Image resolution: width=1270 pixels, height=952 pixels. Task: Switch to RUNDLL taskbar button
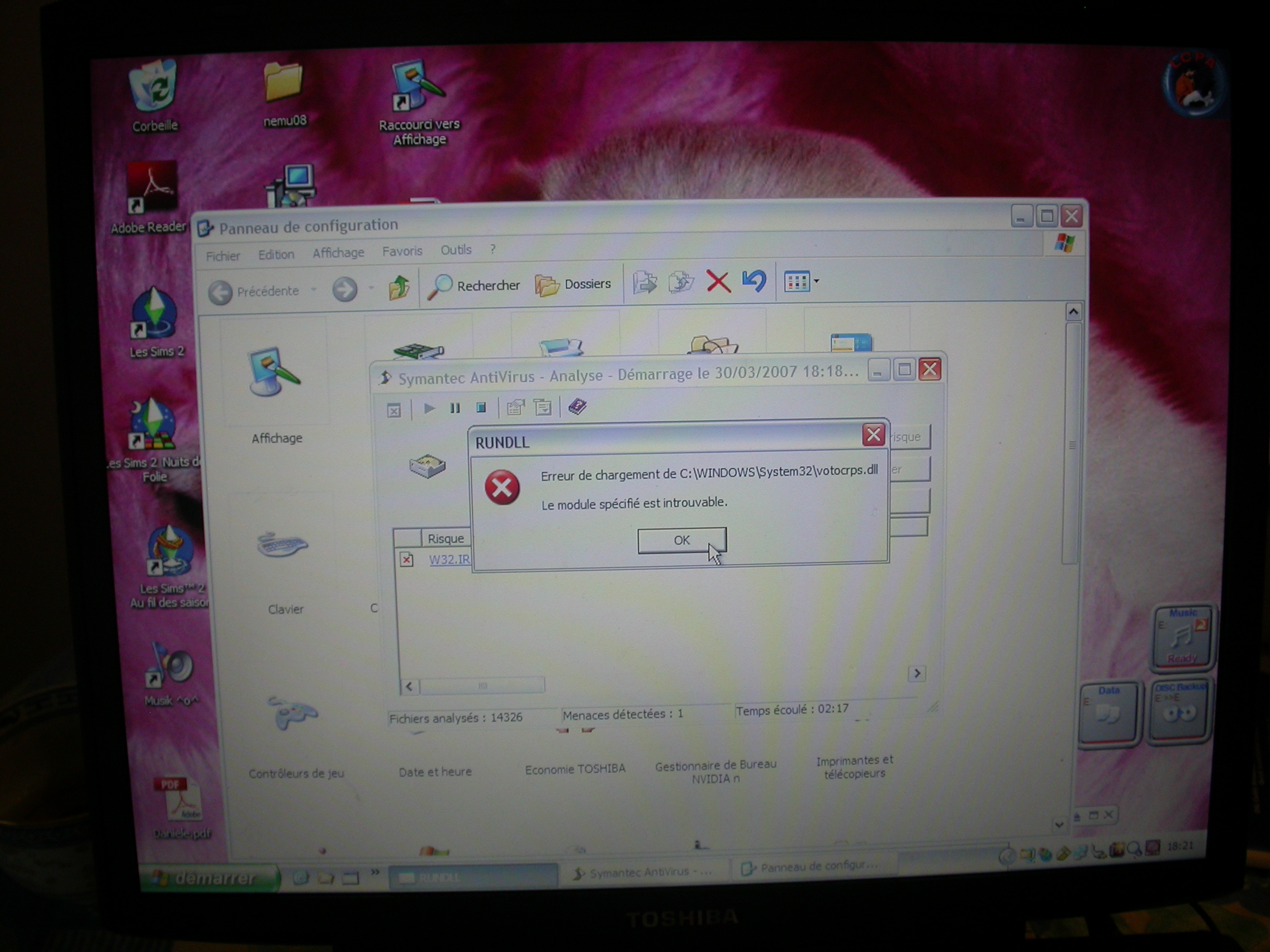(x=473, y=877)
